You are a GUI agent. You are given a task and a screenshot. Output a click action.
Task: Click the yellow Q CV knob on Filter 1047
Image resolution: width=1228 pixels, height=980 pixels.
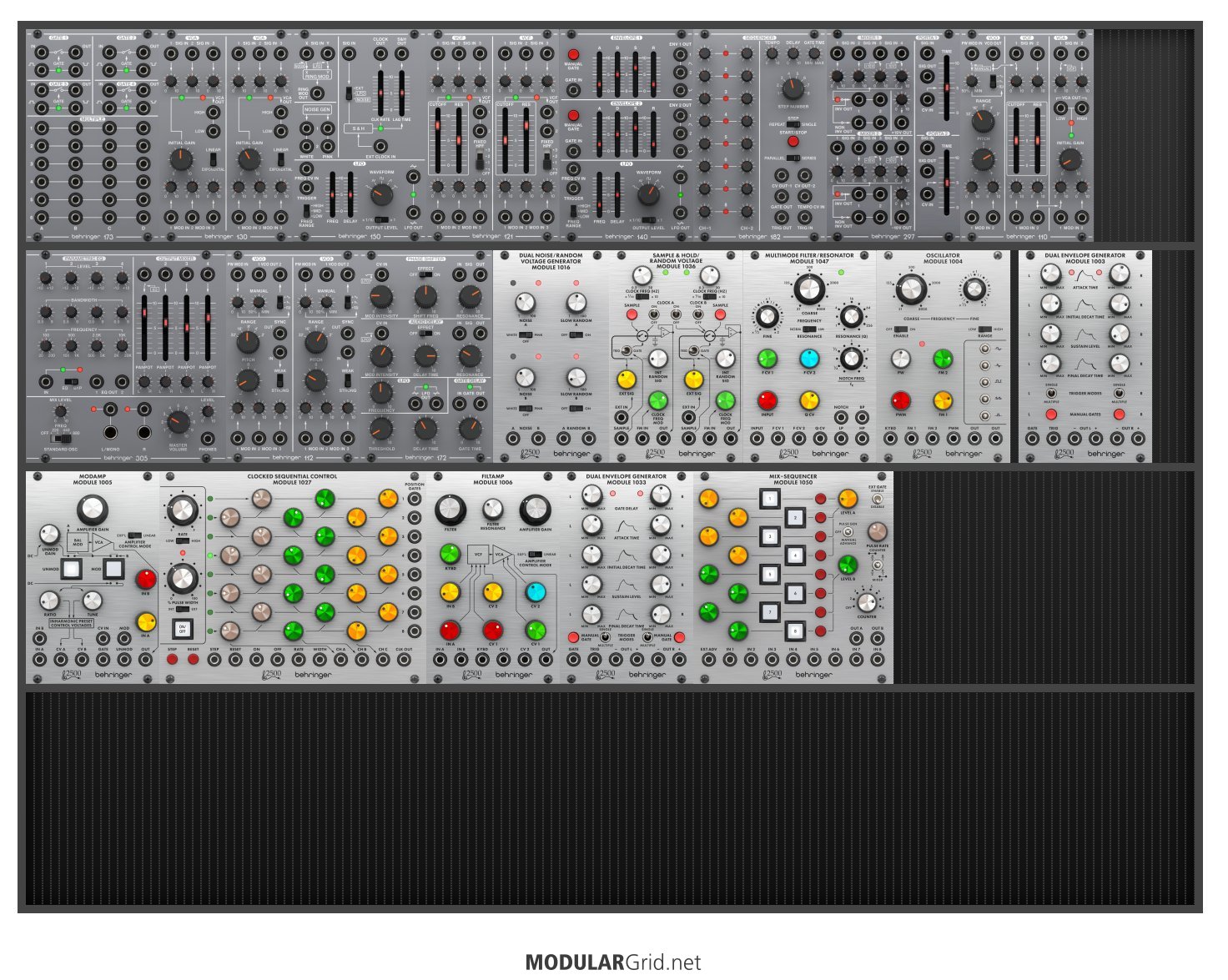(809, 400)
